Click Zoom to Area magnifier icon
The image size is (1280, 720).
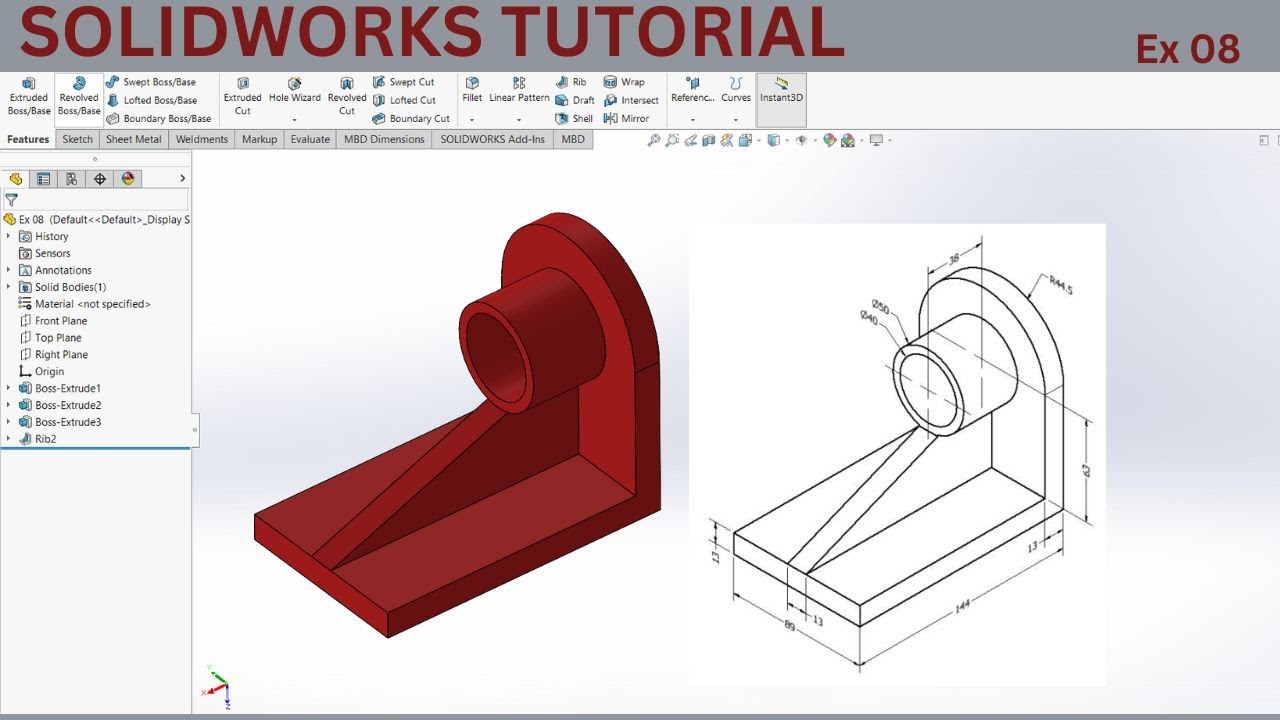coord(672,140)
